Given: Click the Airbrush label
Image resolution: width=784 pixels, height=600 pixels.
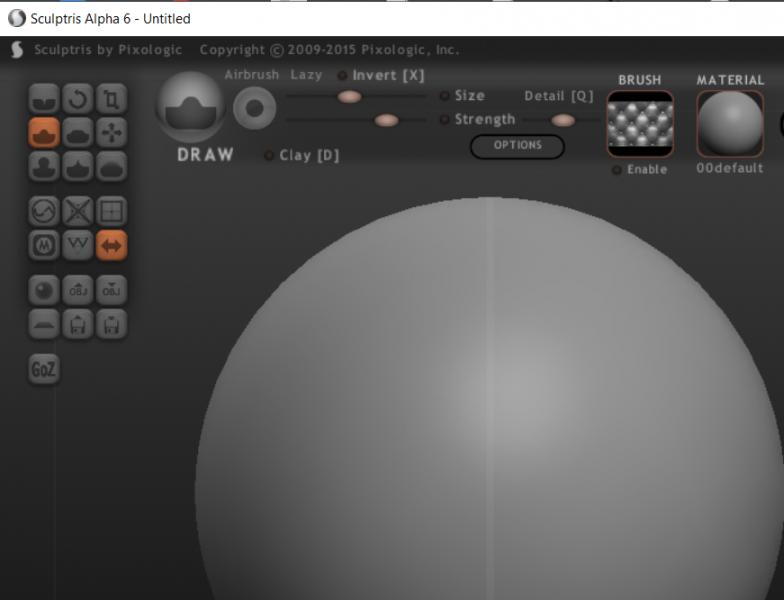Looking at the screenshot, I should [251, 76].
